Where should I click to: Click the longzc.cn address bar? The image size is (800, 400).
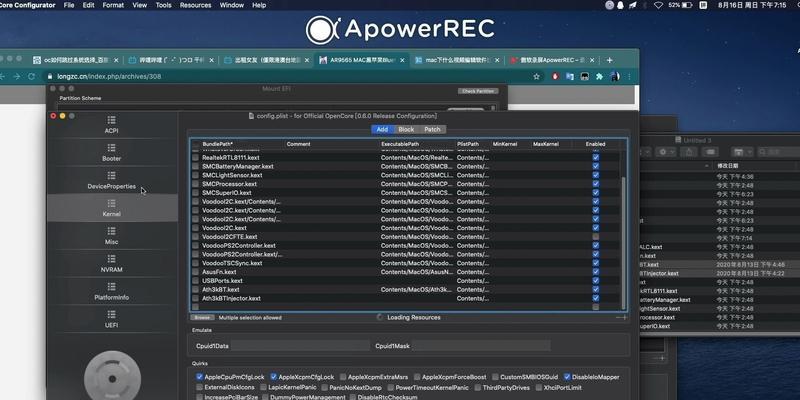click(286, 77)
